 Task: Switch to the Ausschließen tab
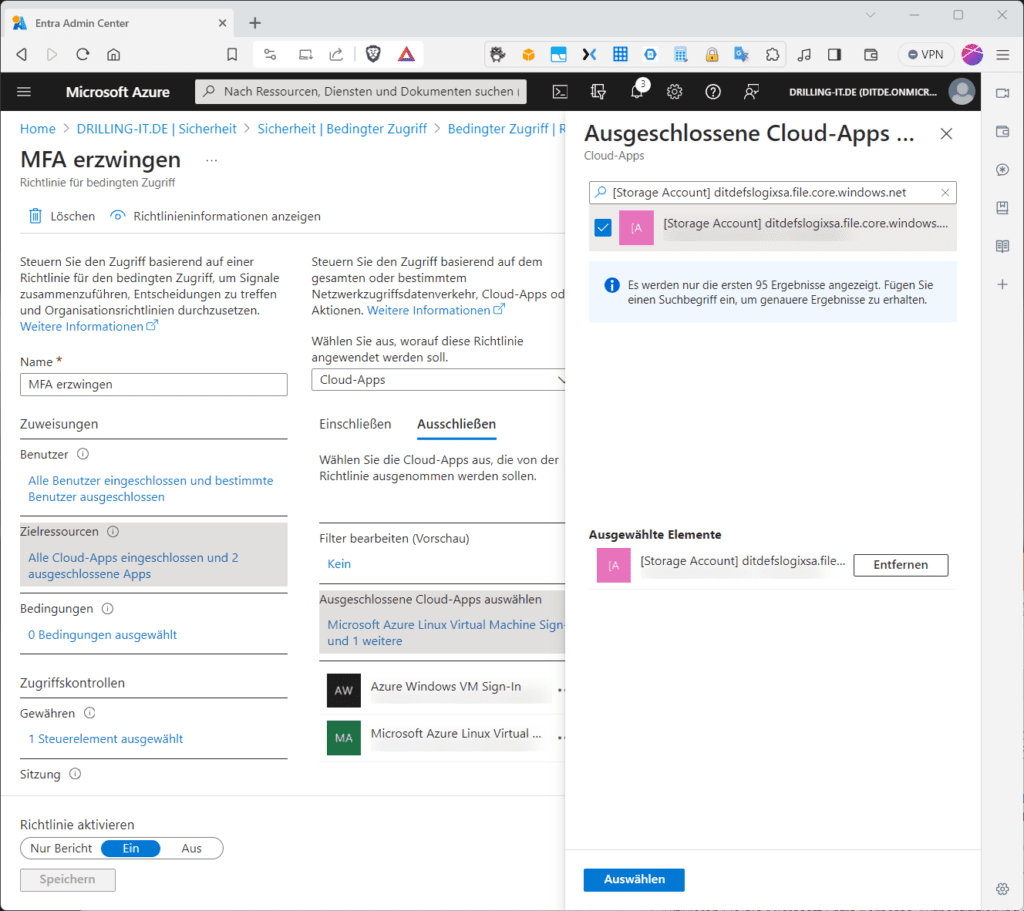pyautogui.click(x=456, y=424)
